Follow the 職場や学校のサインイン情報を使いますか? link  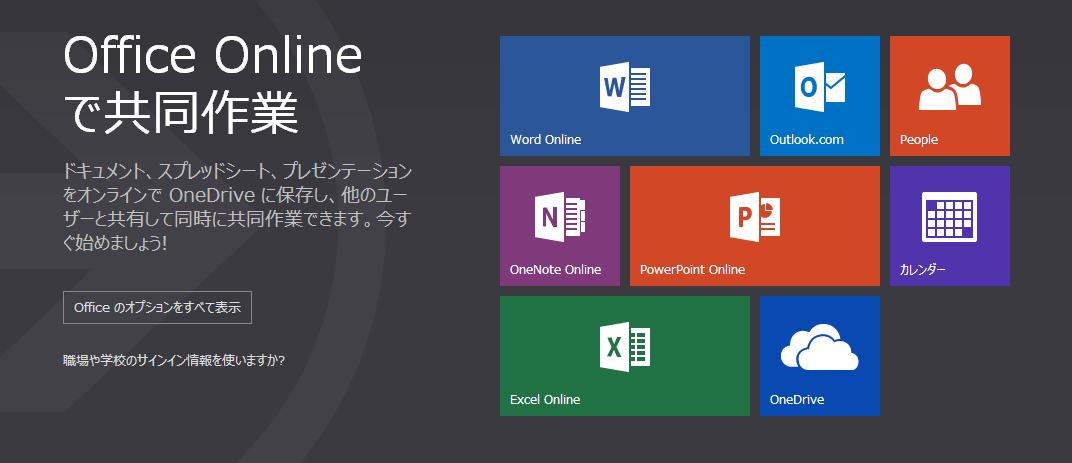coord(174,360)
